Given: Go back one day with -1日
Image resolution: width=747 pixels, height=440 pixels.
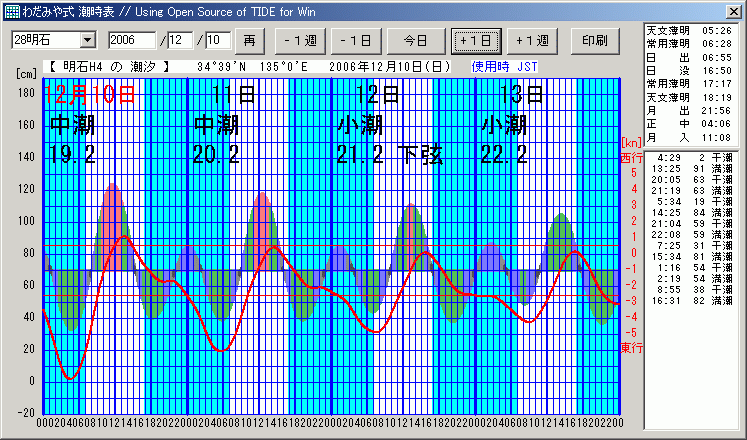Looking at the screenshot, I should 359,40.
